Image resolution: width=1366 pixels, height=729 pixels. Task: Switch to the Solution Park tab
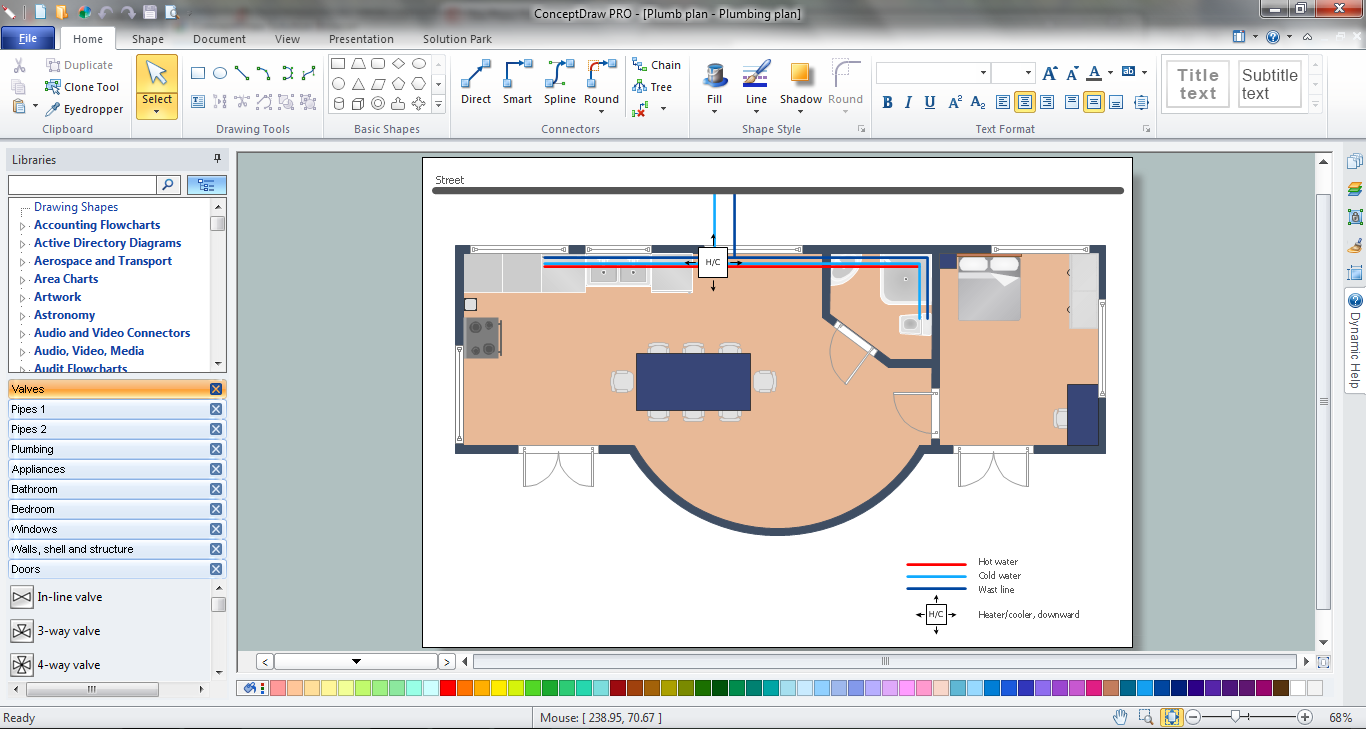tap(457, 39)
